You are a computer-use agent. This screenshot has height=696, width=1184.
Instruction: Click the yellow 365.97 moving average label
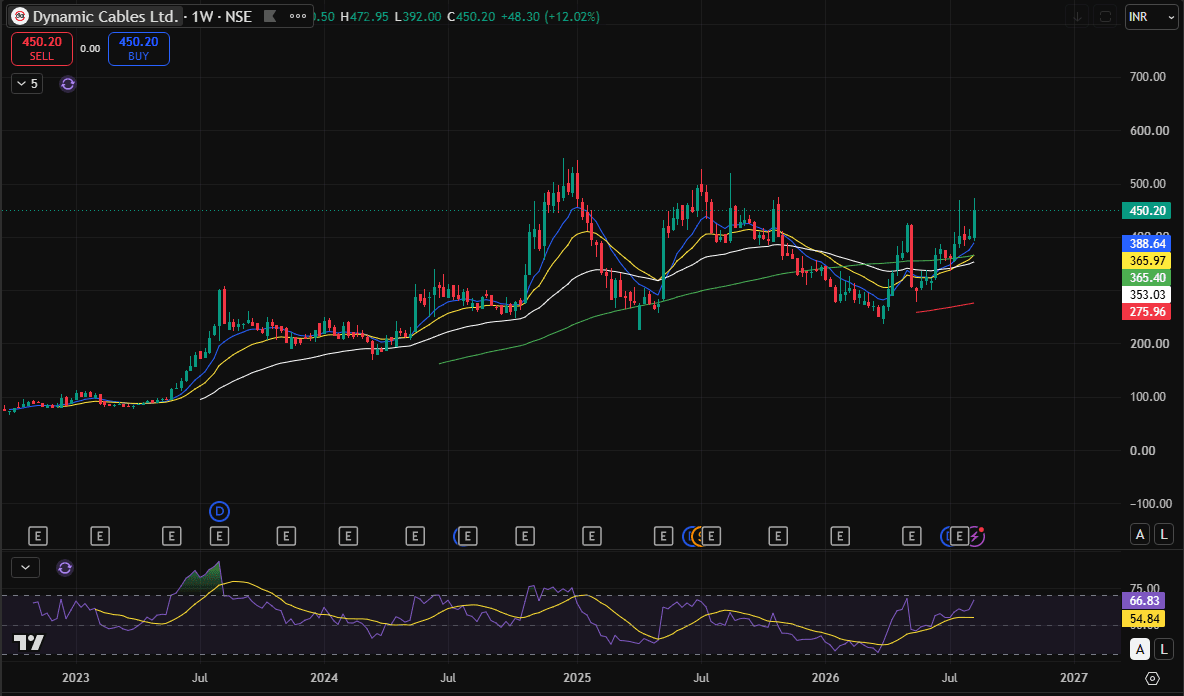point(1147,260)
